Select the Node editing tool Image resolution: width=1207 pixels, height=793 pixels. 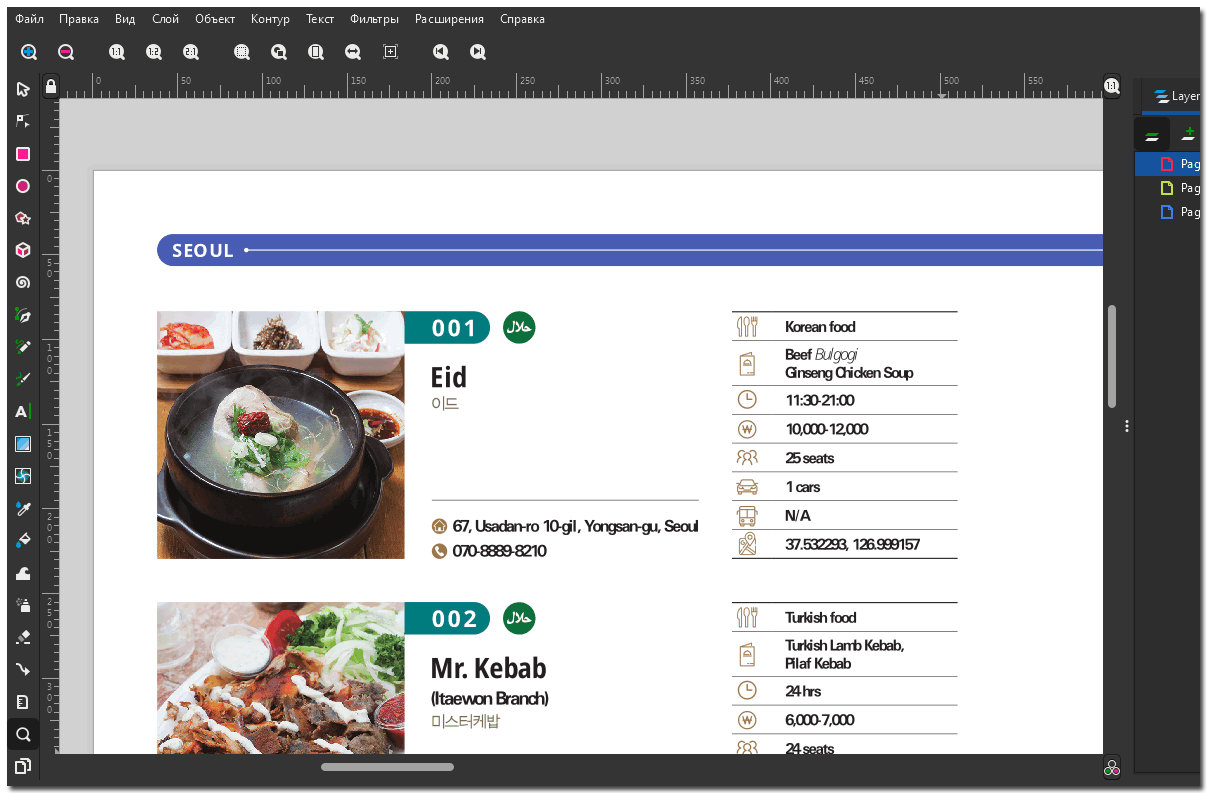23,121
